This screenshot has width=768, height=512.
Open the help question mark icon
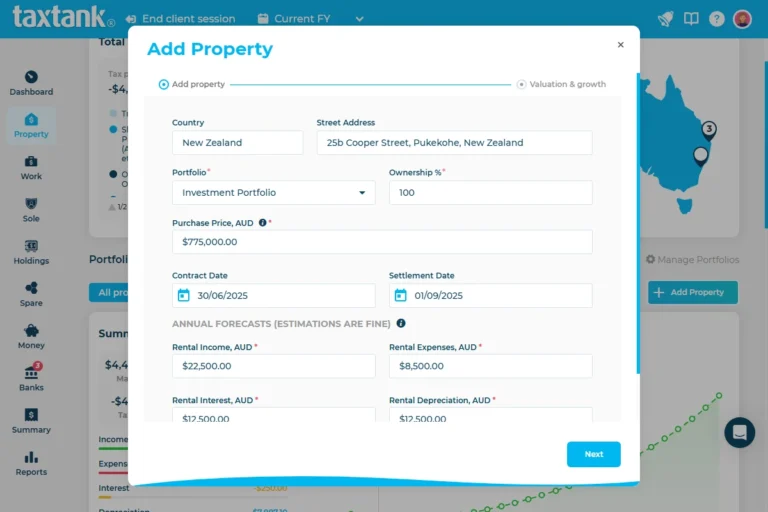click(x=717, y=19)
